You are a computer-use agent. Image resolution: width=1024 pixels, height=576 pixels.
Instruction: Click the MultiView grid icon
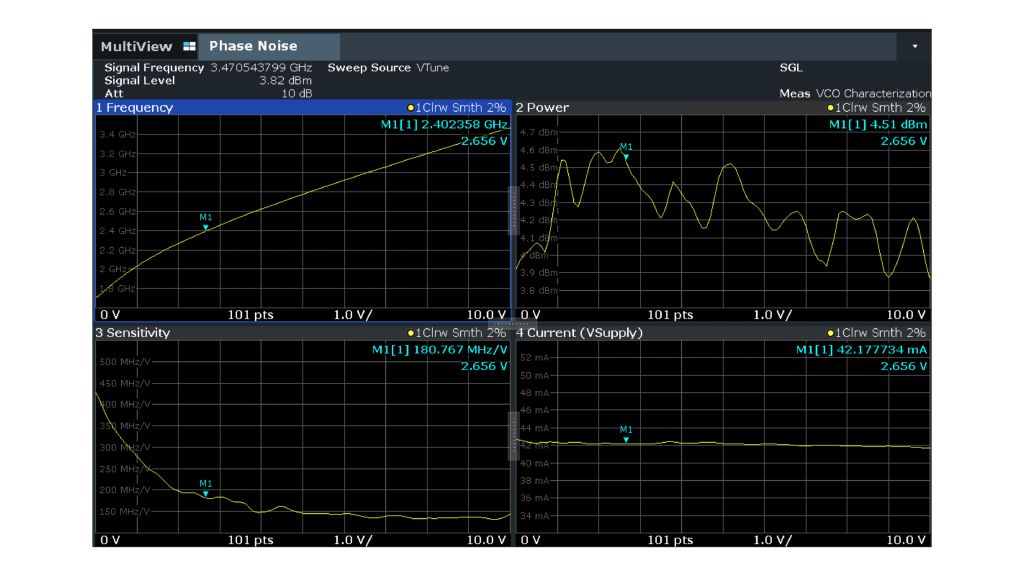tap(187, 46)
